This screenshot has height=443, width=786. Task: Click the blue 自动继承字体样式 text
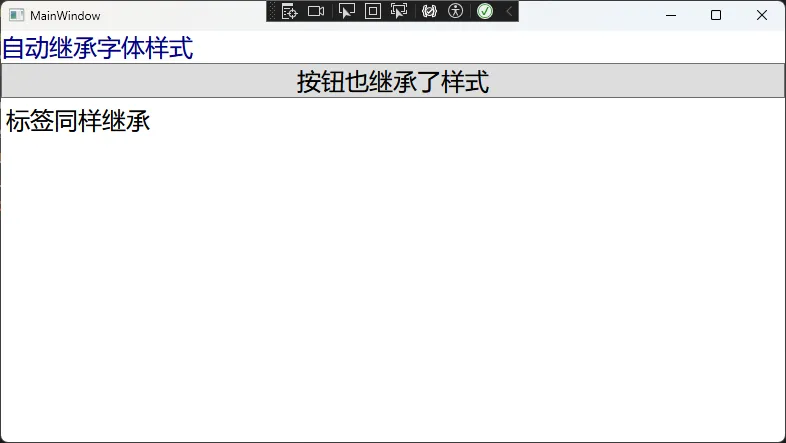click(97, 48)
